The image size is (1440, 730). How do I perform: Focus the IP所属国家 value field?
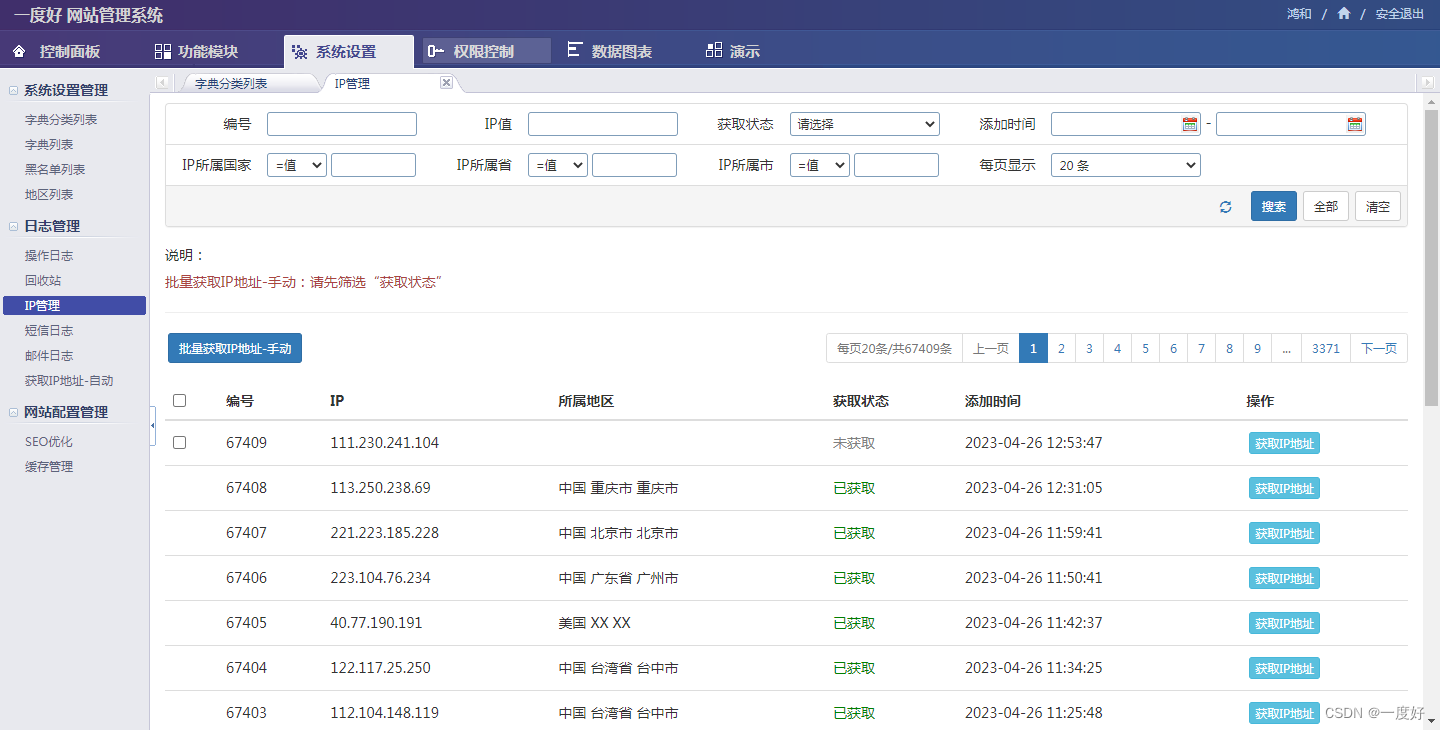(373, 165)
